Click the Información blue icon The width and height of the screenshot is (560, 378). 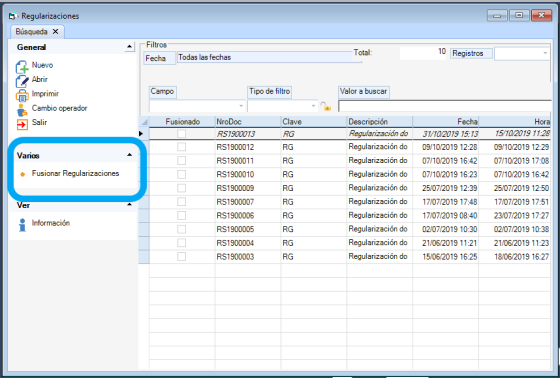coord(22,225)
